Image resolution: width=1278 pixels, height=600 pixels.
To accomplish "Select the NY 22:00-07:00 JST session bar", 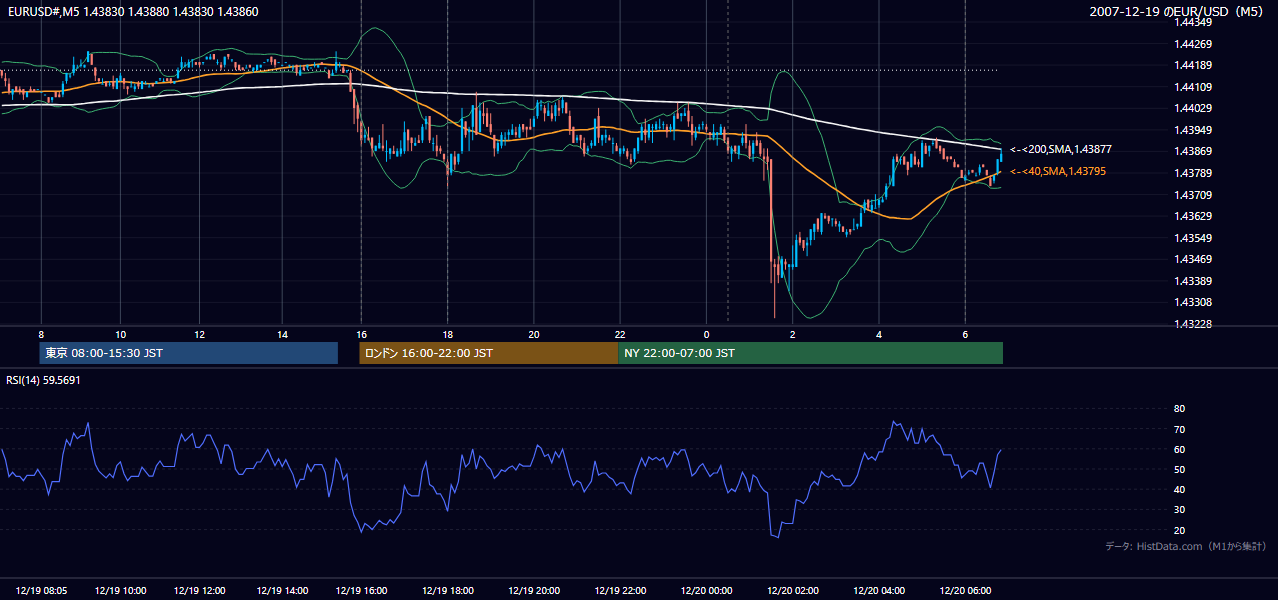I will pyautogui.click(x=810, y=353).
